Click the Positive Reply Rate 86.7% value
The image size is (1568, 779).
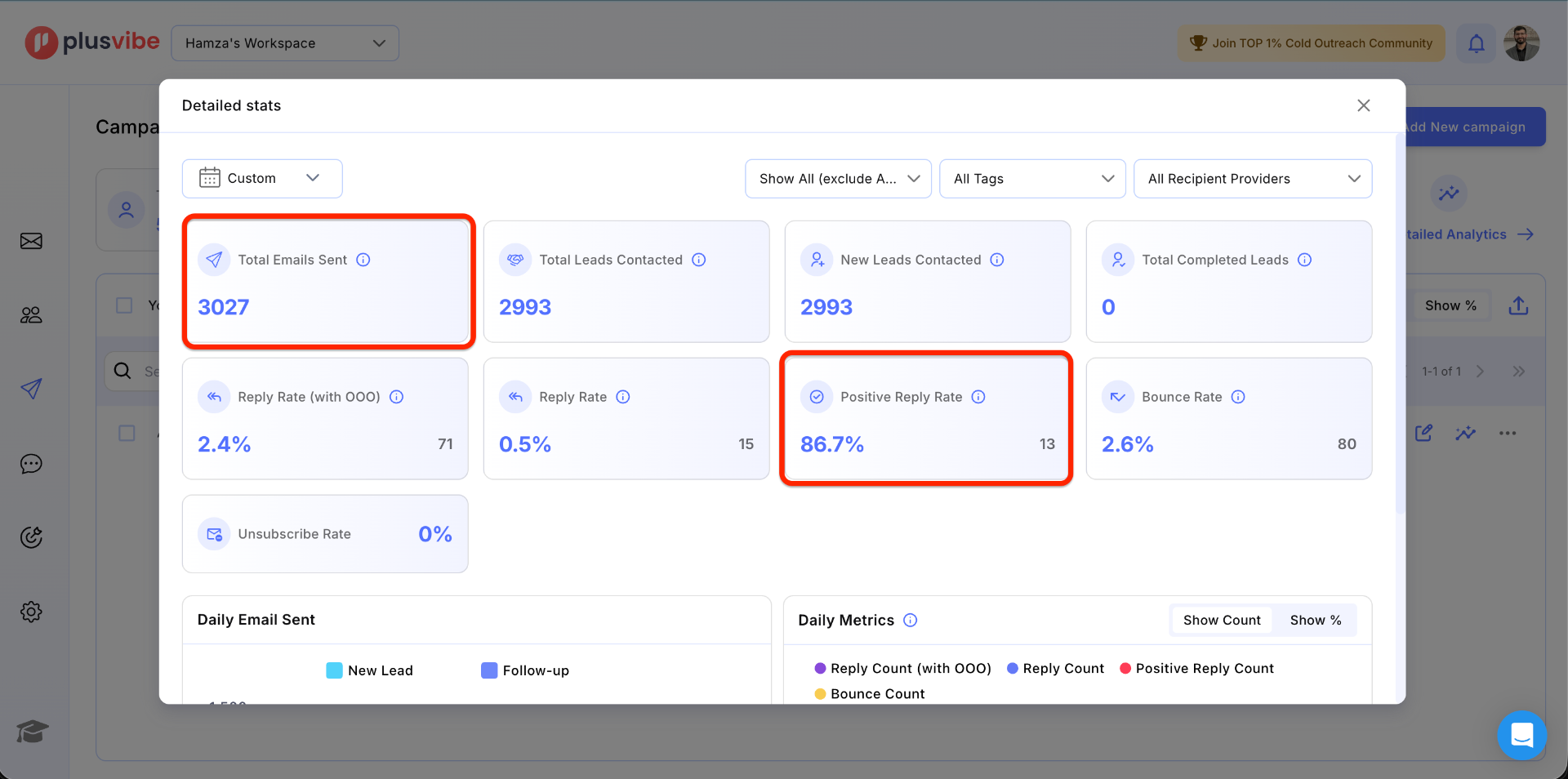point(832,444)
